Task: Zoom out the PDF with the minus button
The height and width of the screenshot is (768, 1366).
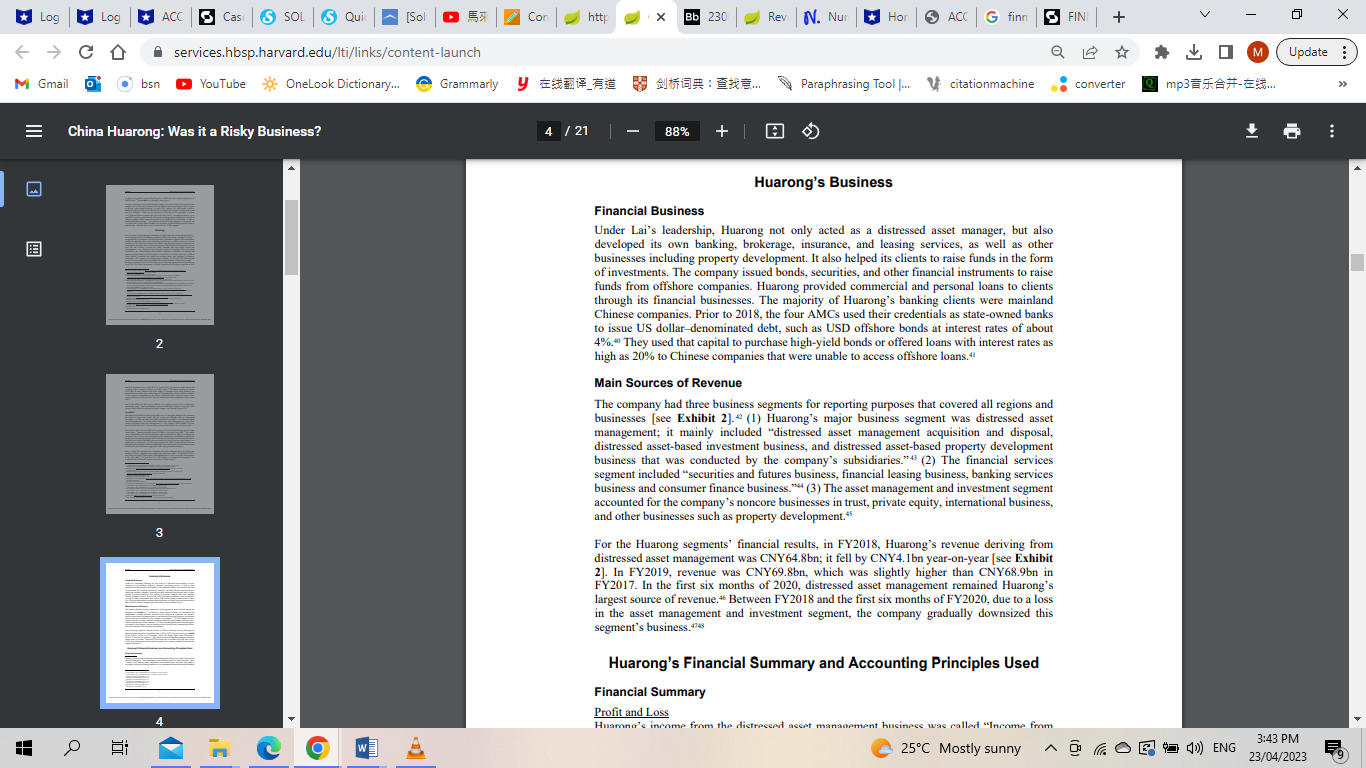Action: pos(632,131)
